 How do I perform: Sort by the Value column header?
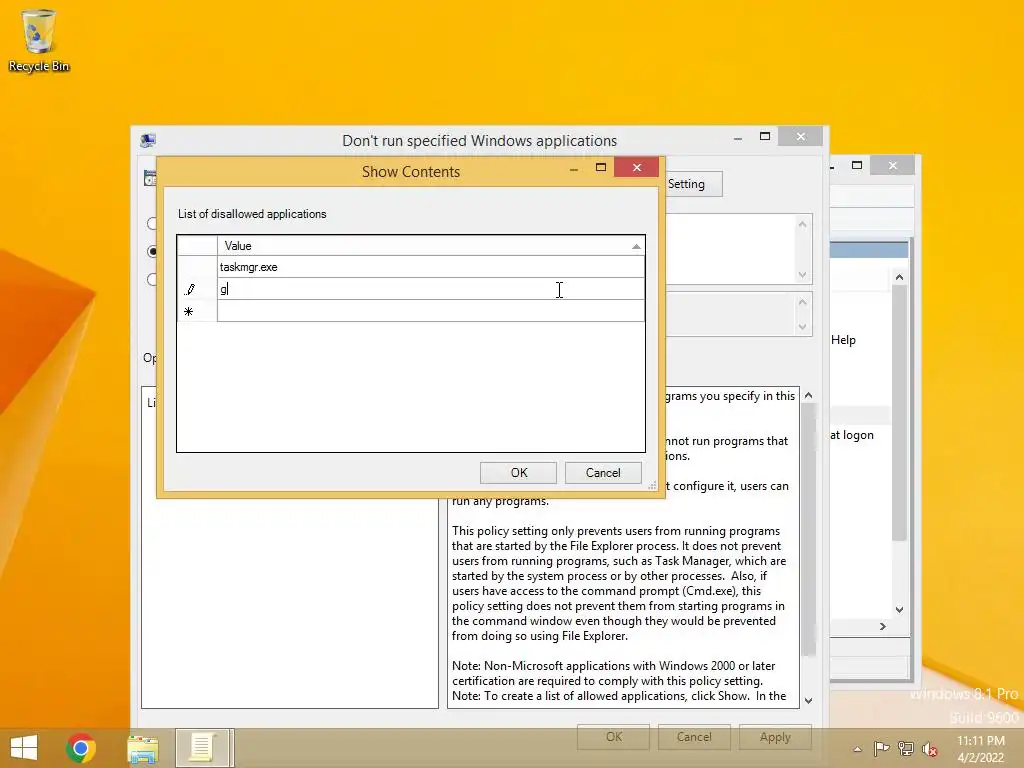[430, 246]
